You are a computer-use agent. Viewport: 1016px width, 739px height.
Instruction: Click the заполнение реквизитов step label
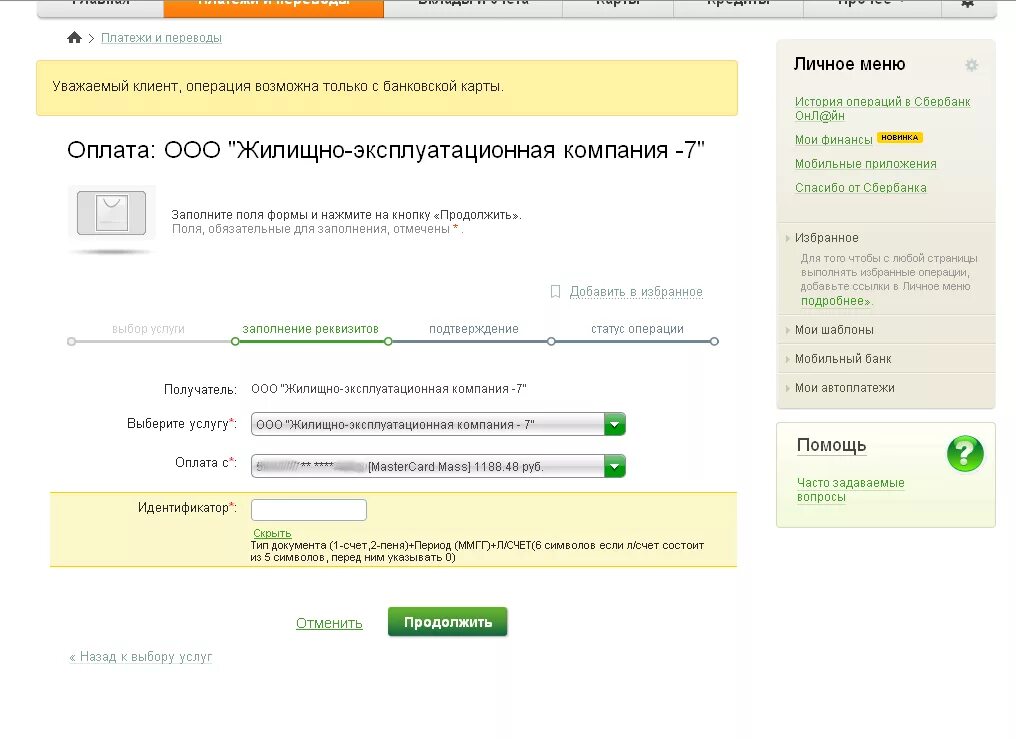point(310,329)
